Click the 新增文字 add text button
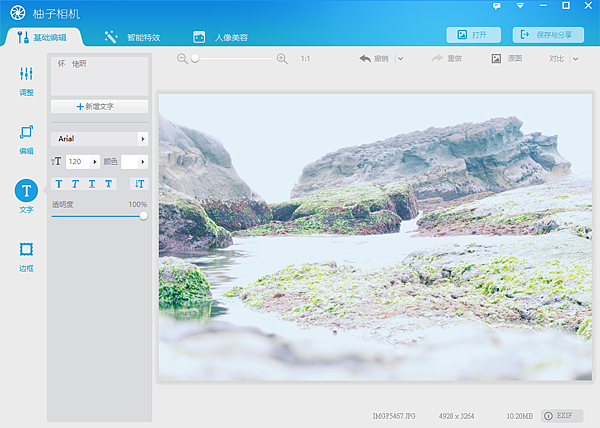 99,106
